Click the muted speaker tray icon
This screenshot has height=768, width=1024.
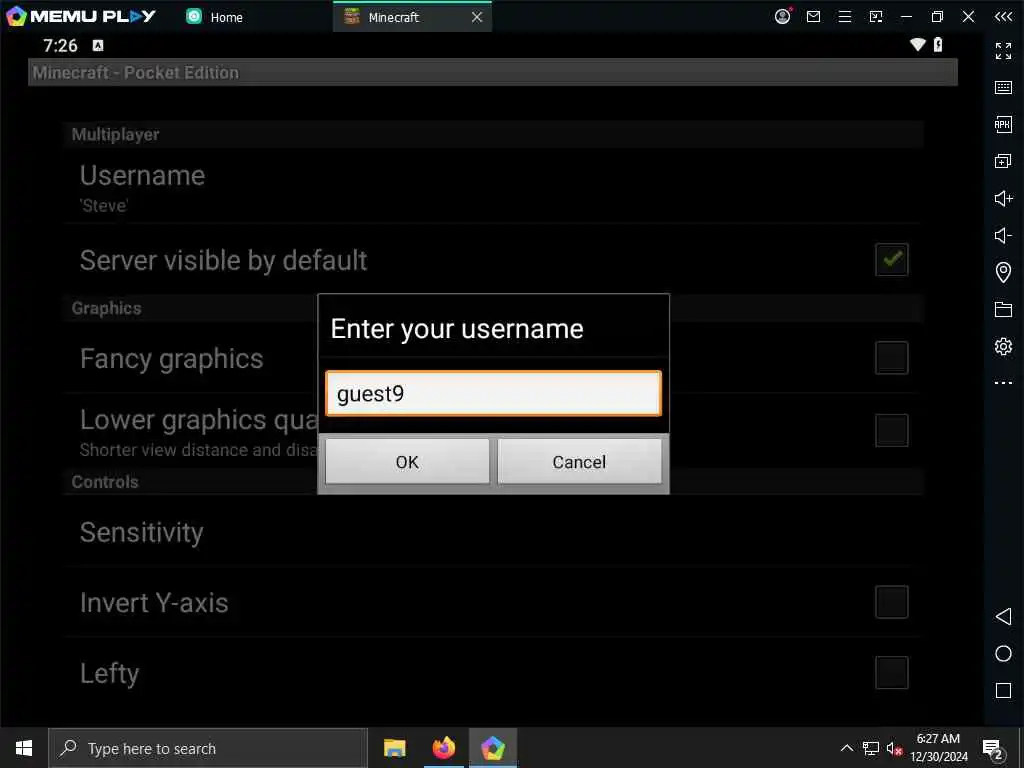(x=895, y=748)
